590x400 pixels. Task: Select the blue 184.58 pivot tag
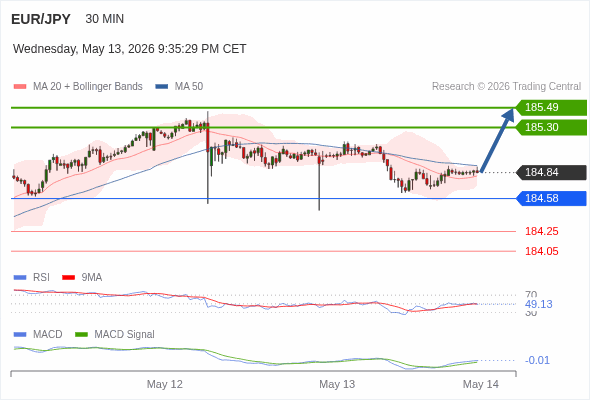pos(551,198)
